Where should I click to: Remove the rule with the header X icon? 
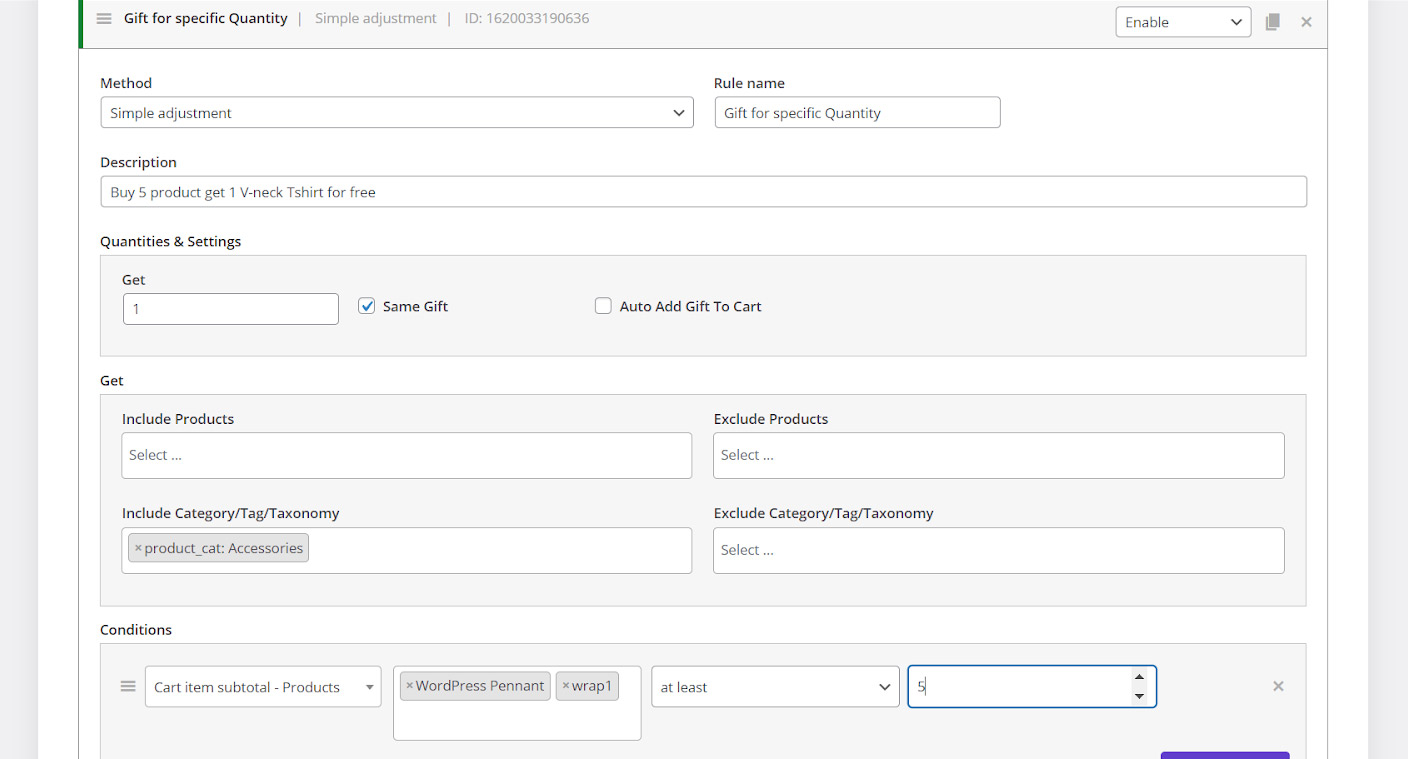(x=1306, y=22)
